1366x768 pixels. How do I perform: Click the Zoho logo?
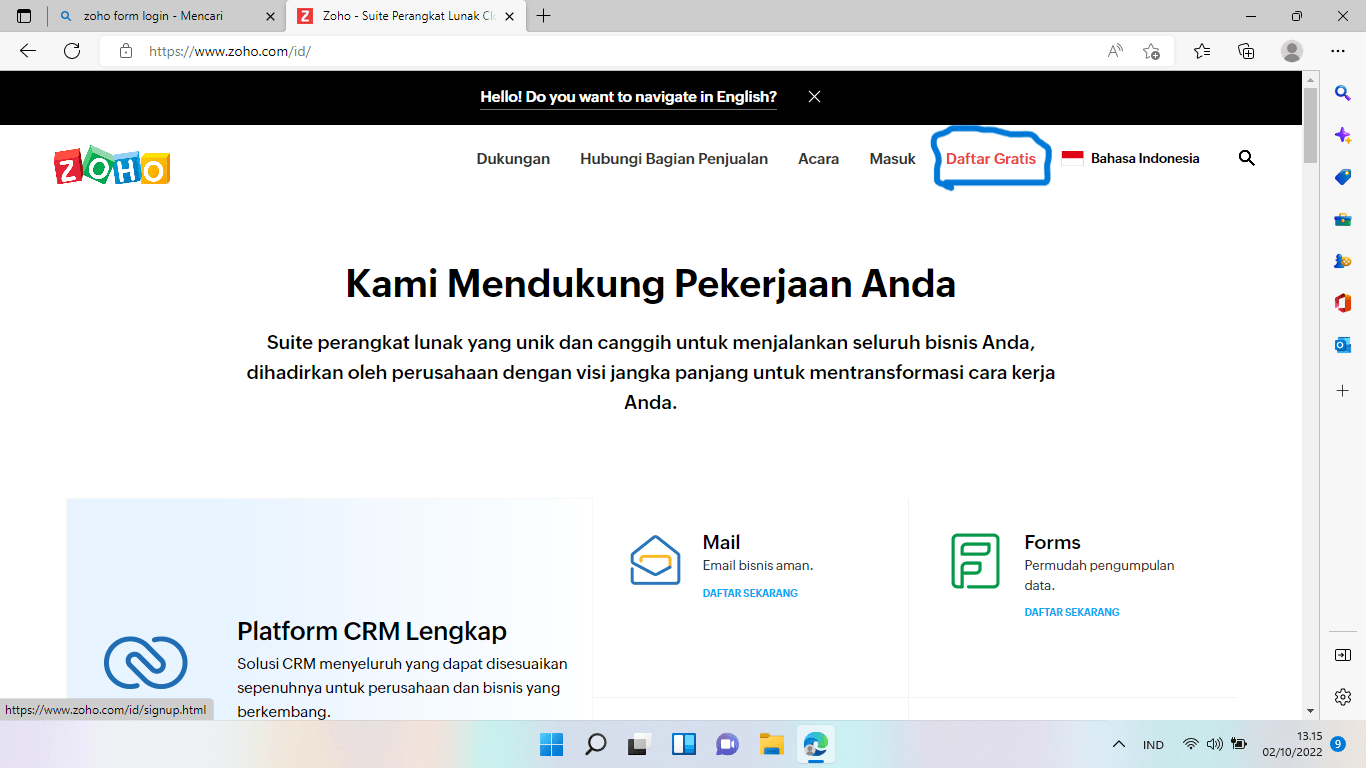pos(112,168)
